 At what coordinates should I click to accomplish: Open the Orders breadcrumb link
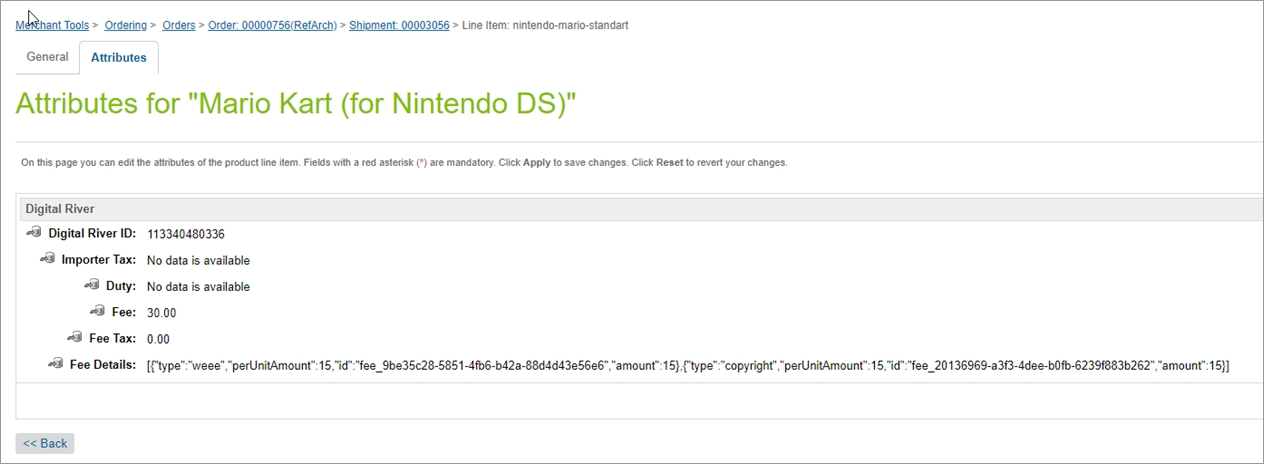[x=179, y=25]
